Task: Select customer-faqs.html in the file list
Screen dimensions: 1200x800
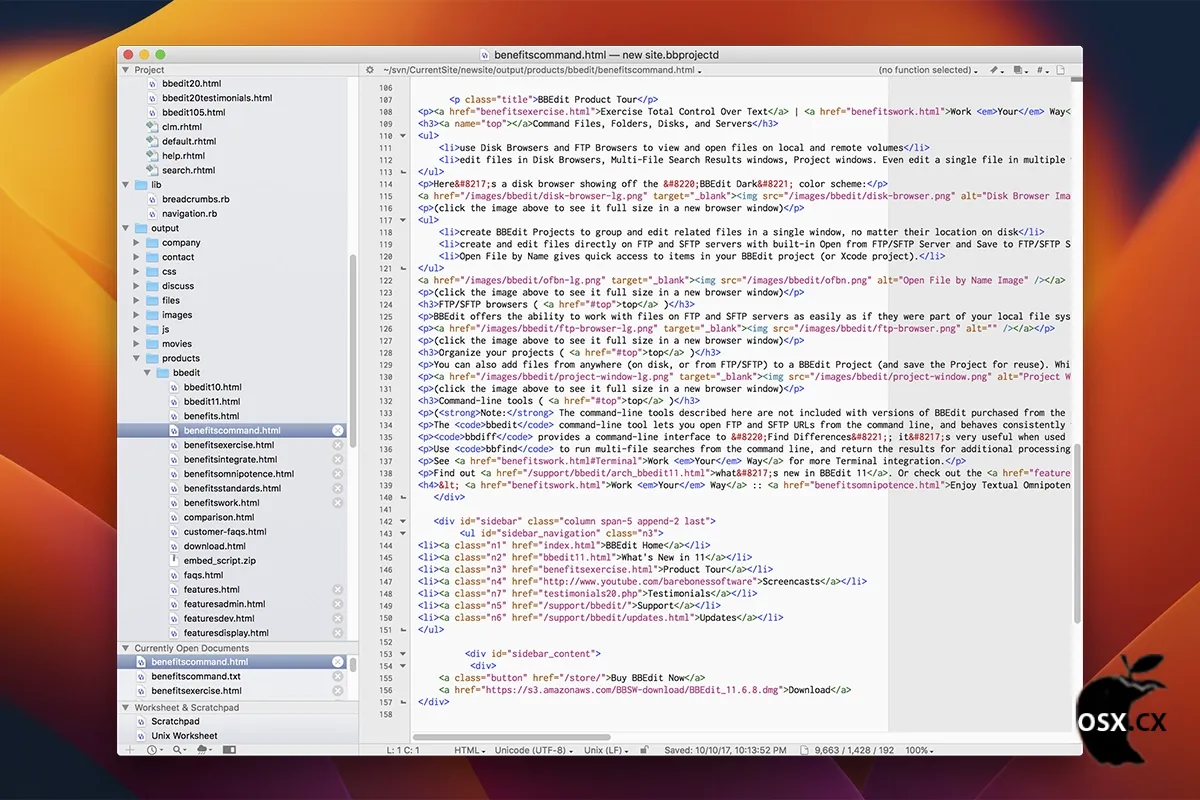Action: click(225, 532)
